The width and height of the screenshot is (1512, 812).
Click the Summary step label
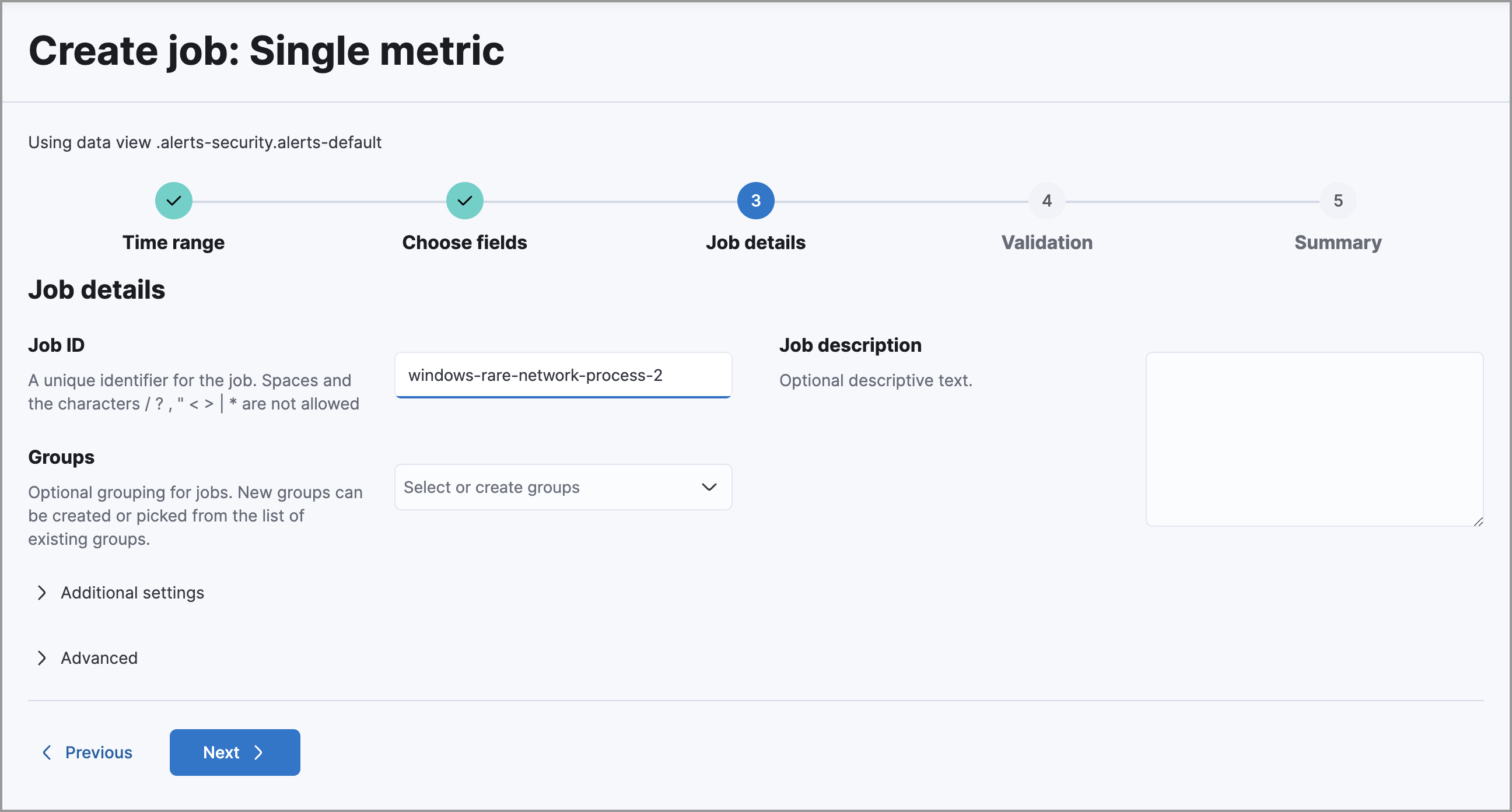(1338, 242)
